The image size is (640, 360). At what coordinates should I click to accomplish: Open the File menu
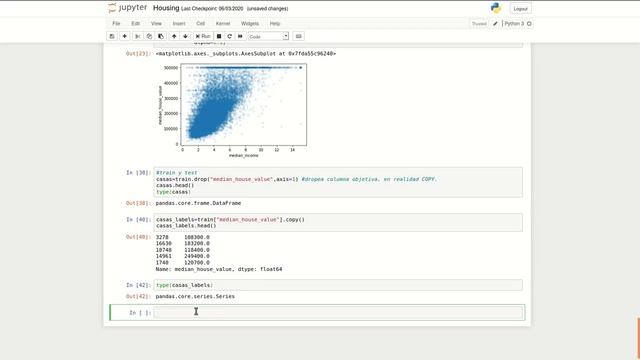click(116, 24)
